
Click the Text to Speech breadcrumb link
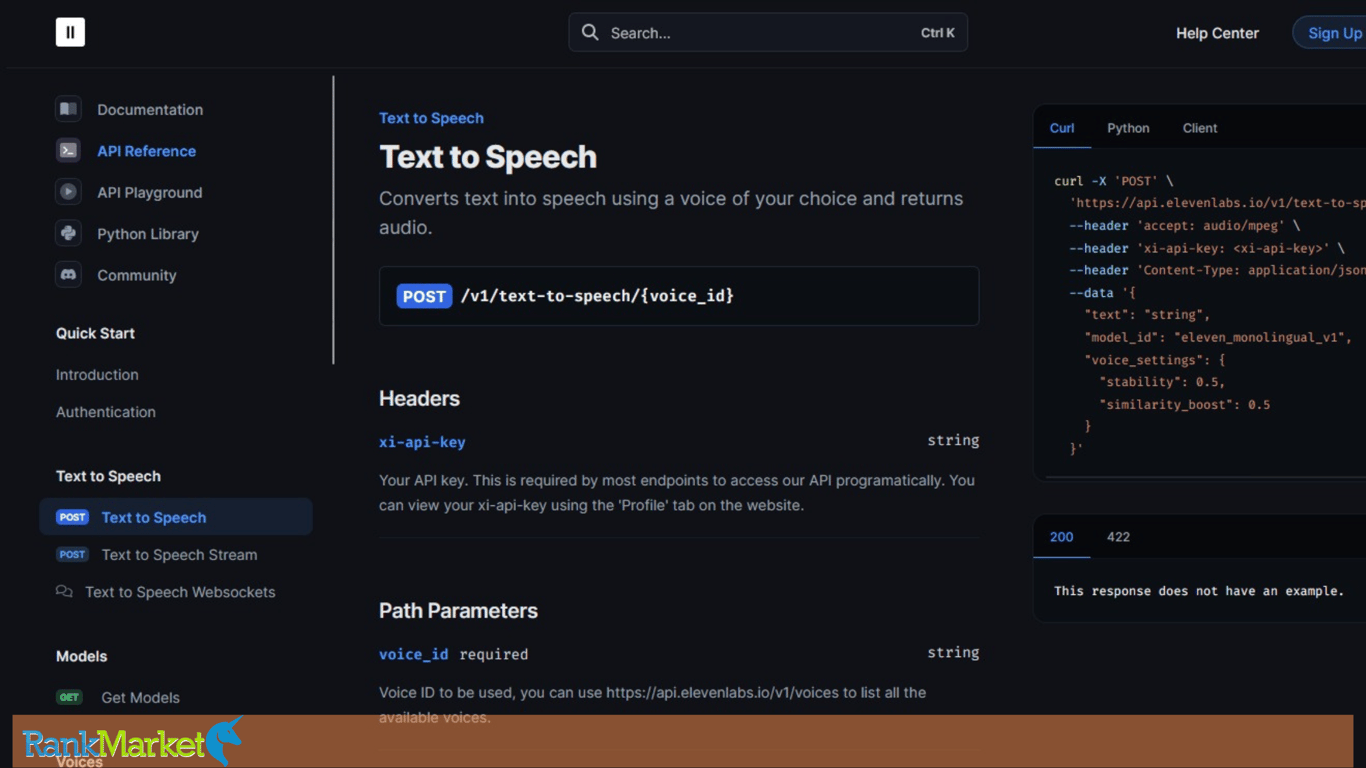coord(431,118)
